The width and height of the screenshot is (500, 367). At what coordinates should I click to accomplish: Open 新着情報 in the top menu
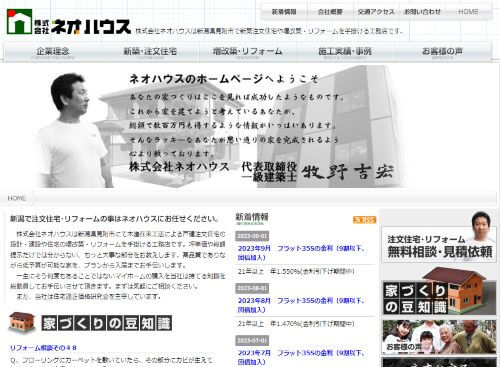284,12
